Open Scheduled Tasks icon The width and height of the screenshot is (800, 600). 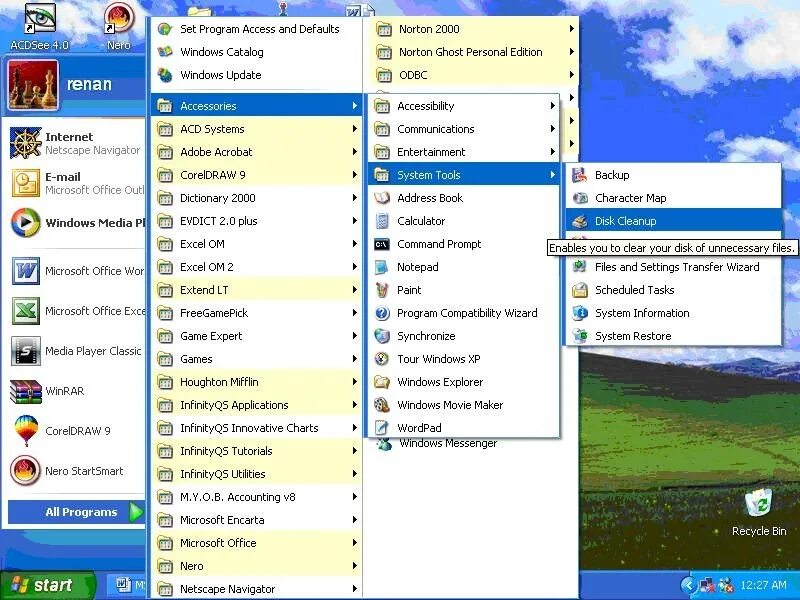point(579,290)
